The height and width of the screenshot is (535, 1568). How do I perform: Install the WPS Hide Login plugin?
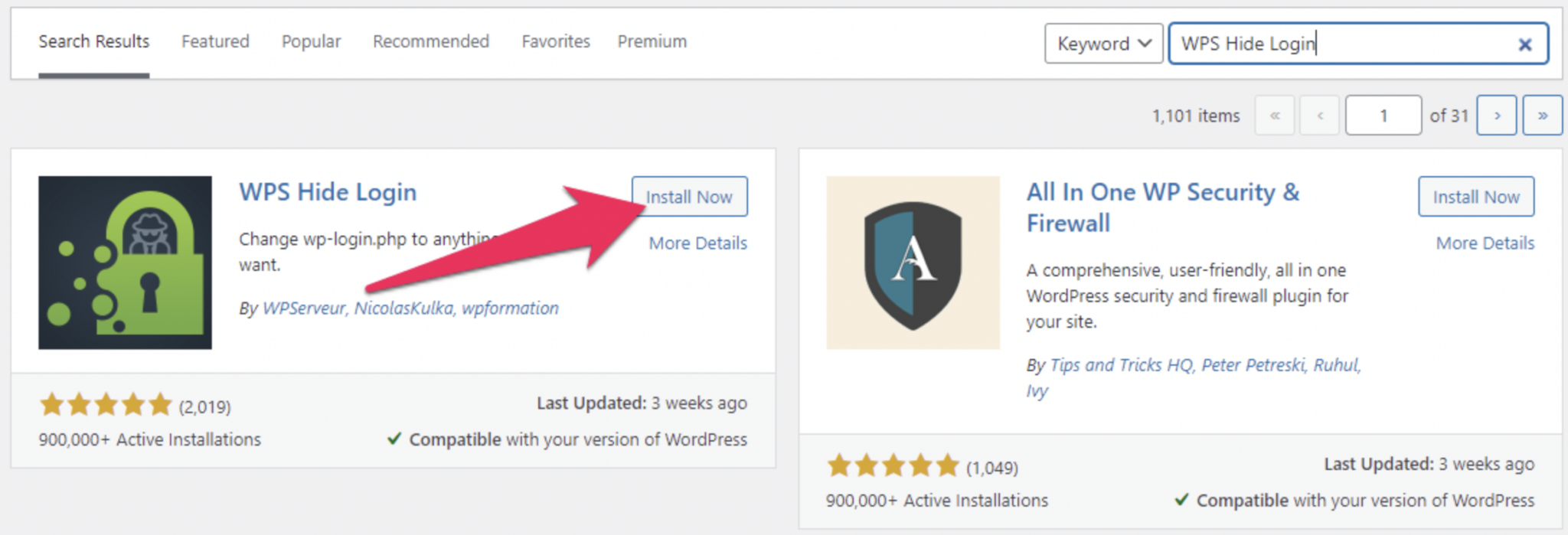pyautogui.click(x=689, y=197)
